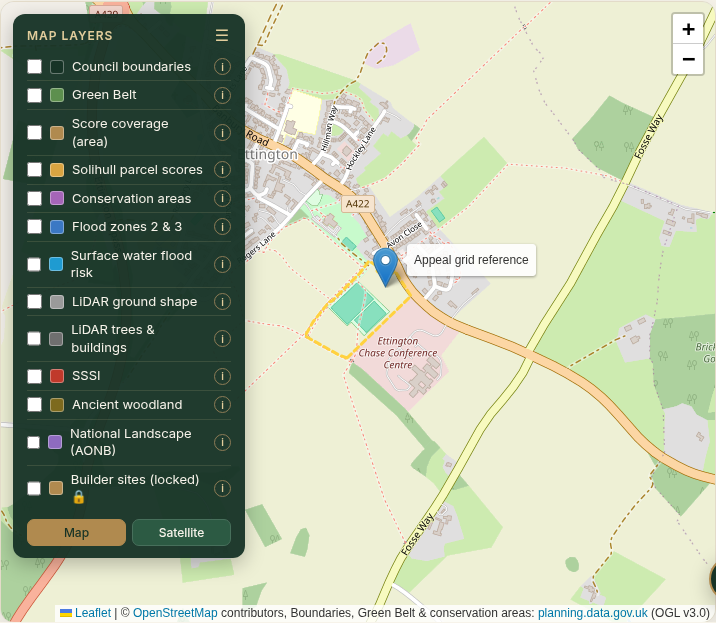Tick the Ancient woodland checkbox

coord(34,404)
